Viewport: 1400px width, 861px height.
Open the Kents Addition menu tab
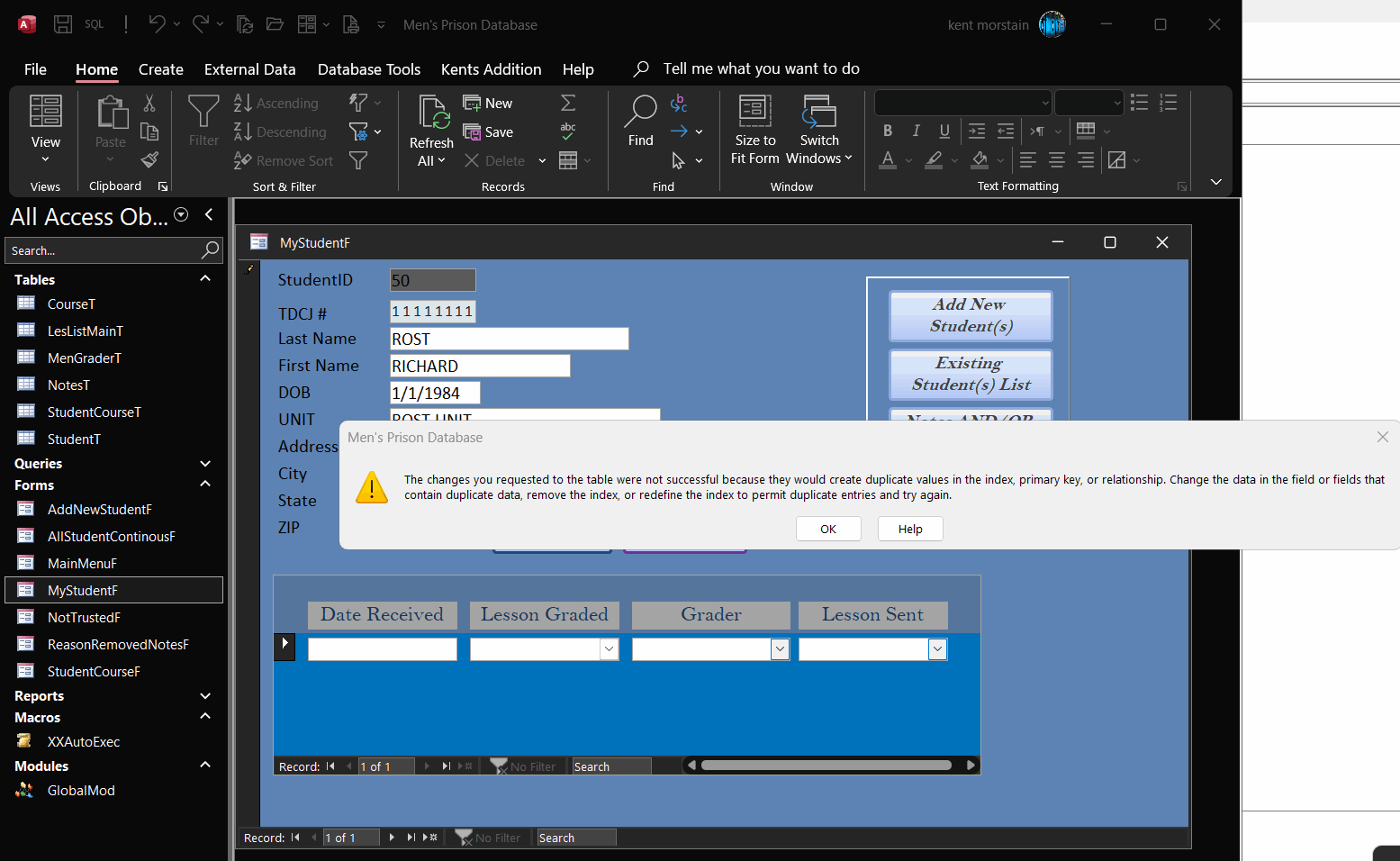(x=492, y=68)
